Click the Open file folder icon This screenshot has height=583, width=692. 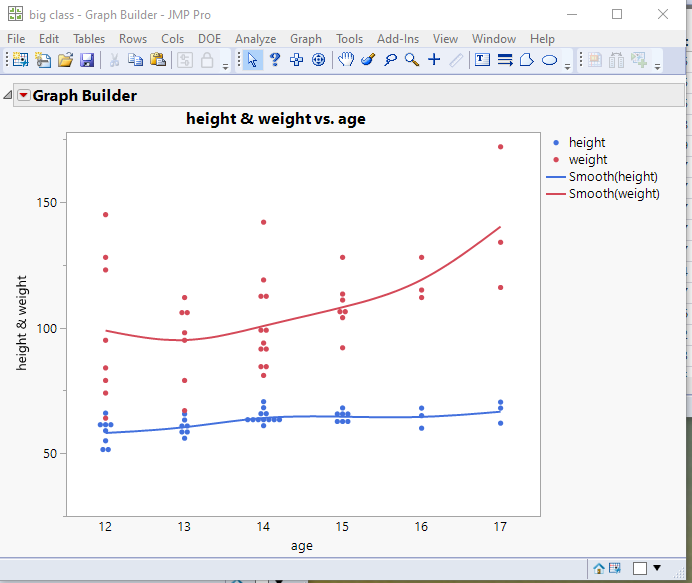tap(65, 60)
